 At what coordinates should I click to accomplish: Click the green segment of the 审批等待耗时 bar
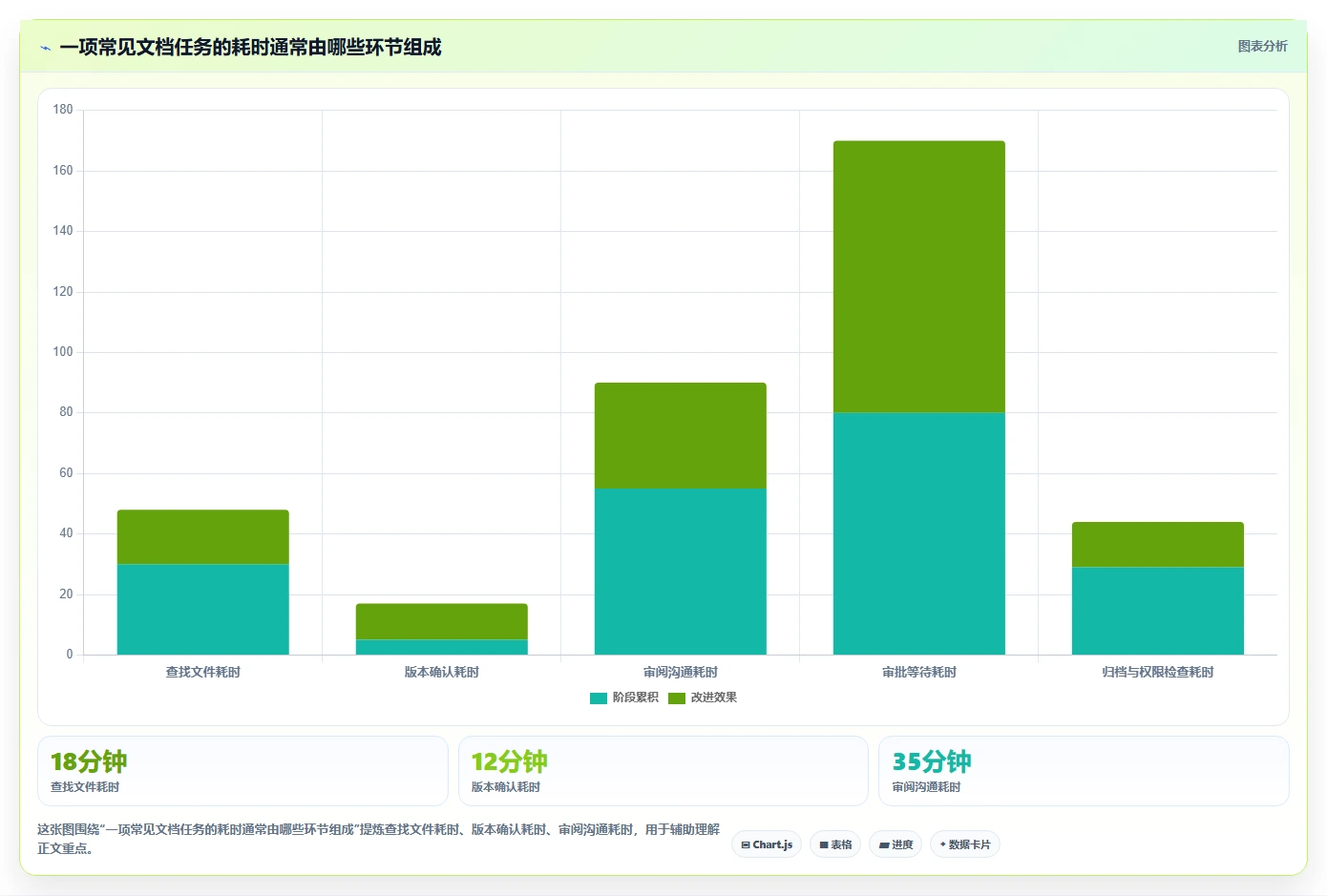[919, 277]
